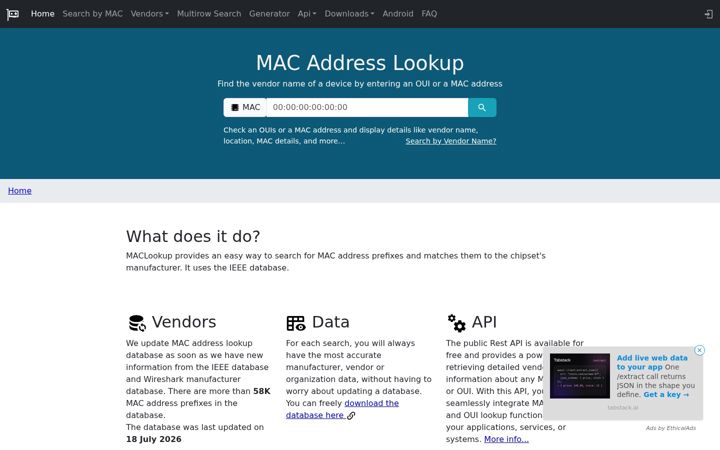Screen dimensions: 720x450
Task: Click the magnifier search button
Action: point(482,107)
